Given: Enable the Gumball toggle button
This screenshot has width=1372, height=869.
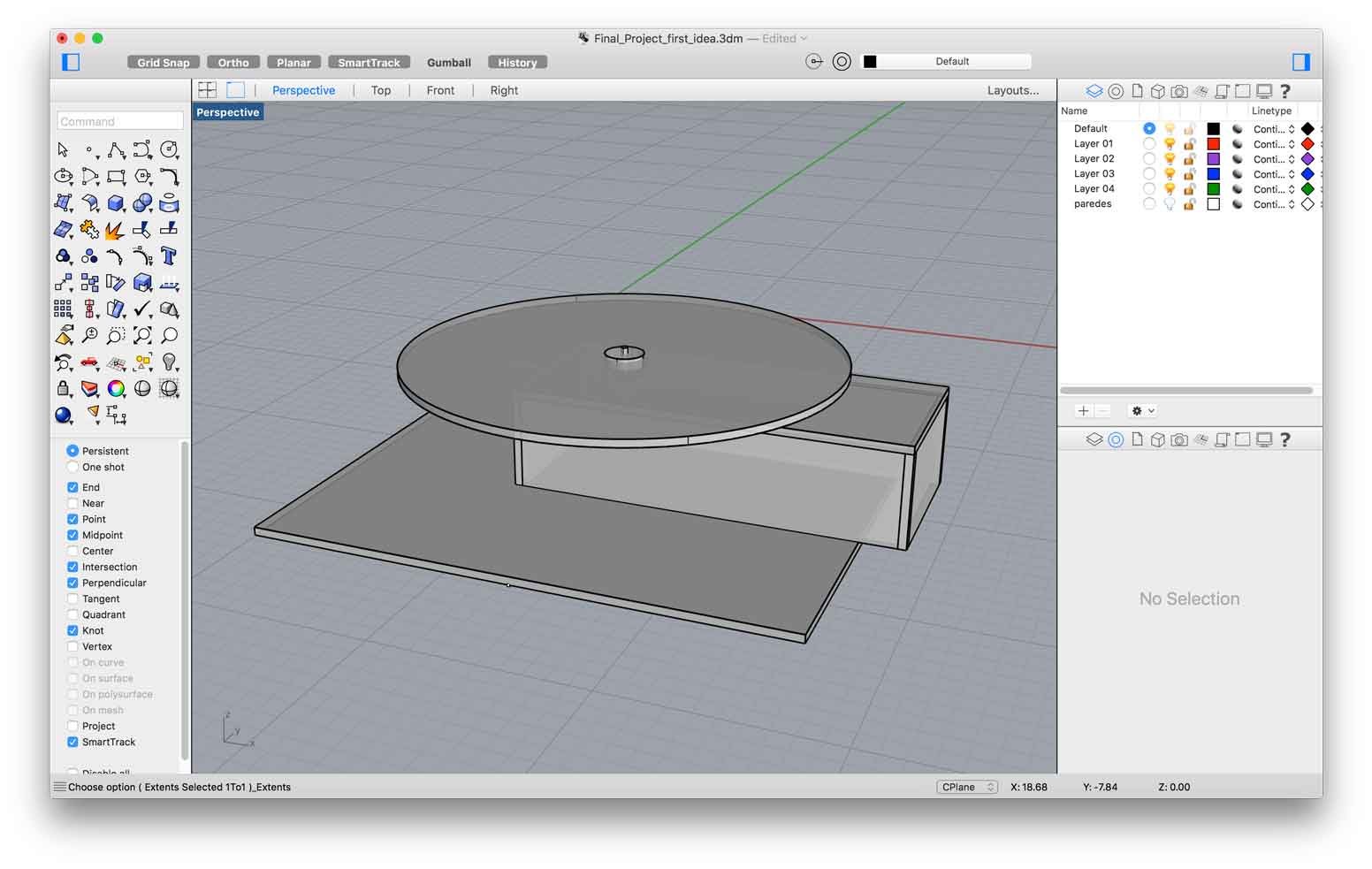Looking at the screenshot, I should [x=449, y=62].
